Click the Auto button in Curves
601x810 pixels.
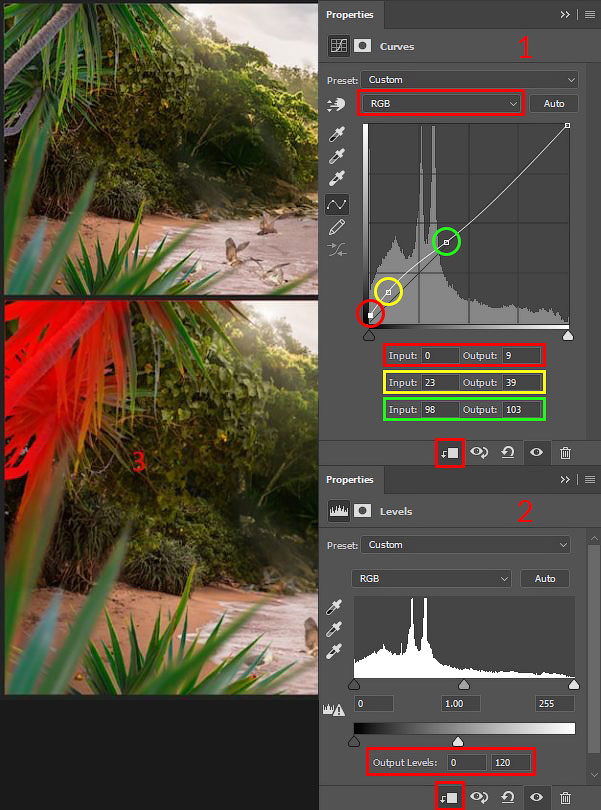pyautogui.click(x=553, y=103)
